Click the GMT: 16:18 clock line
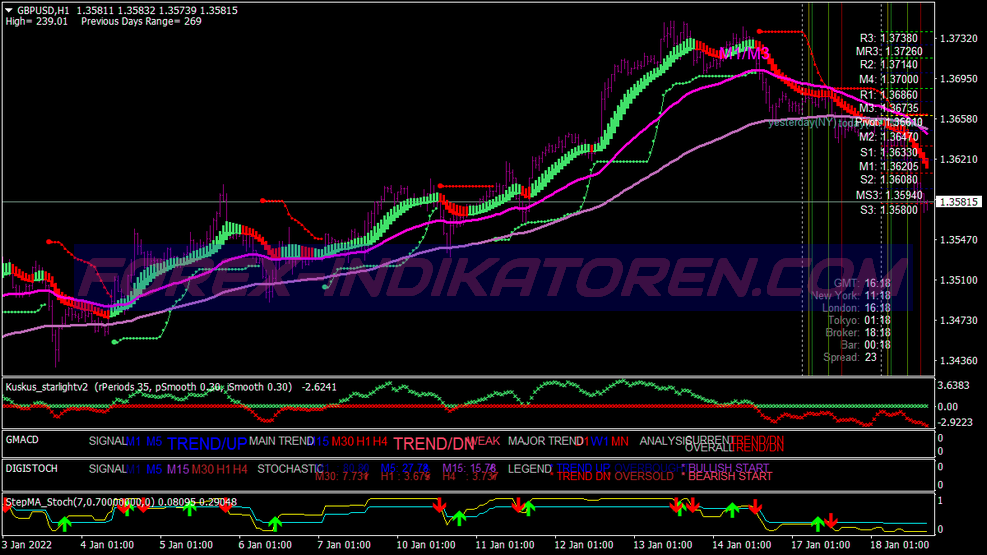 (862, 284)
